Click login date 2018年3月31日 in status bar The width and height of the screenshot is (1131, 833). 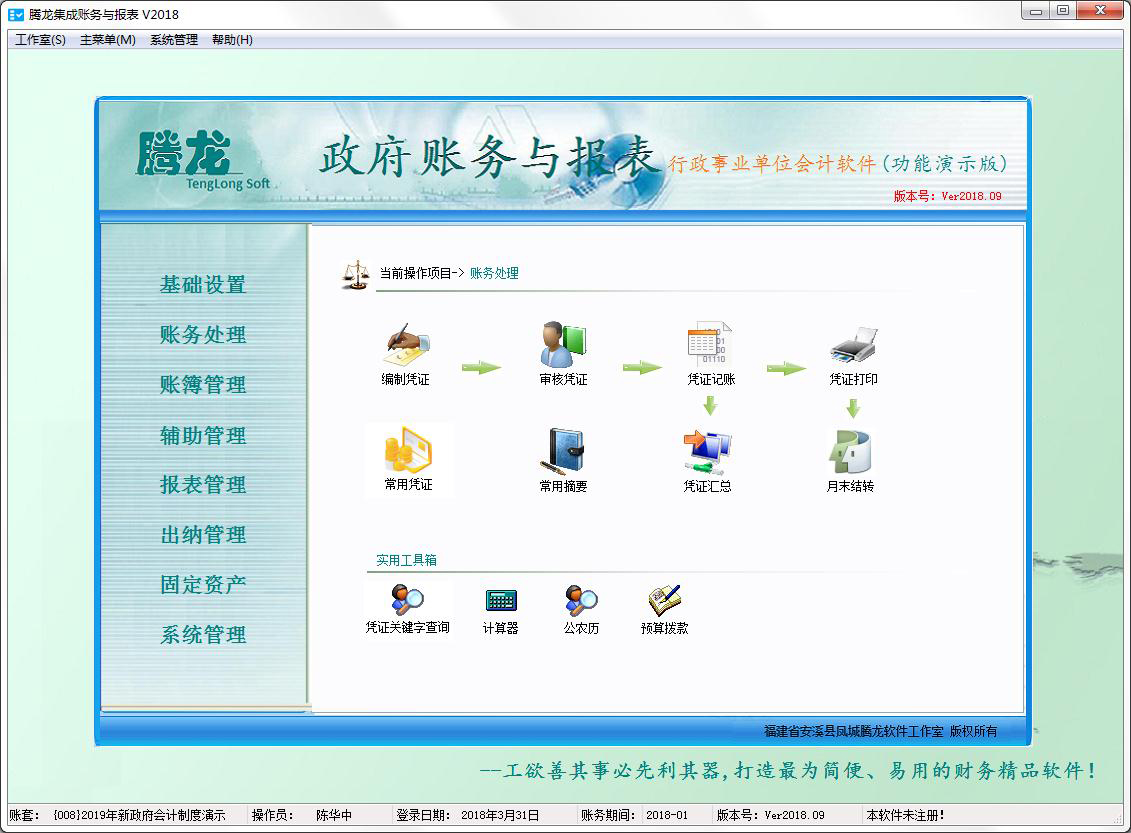tap(501, 815)
